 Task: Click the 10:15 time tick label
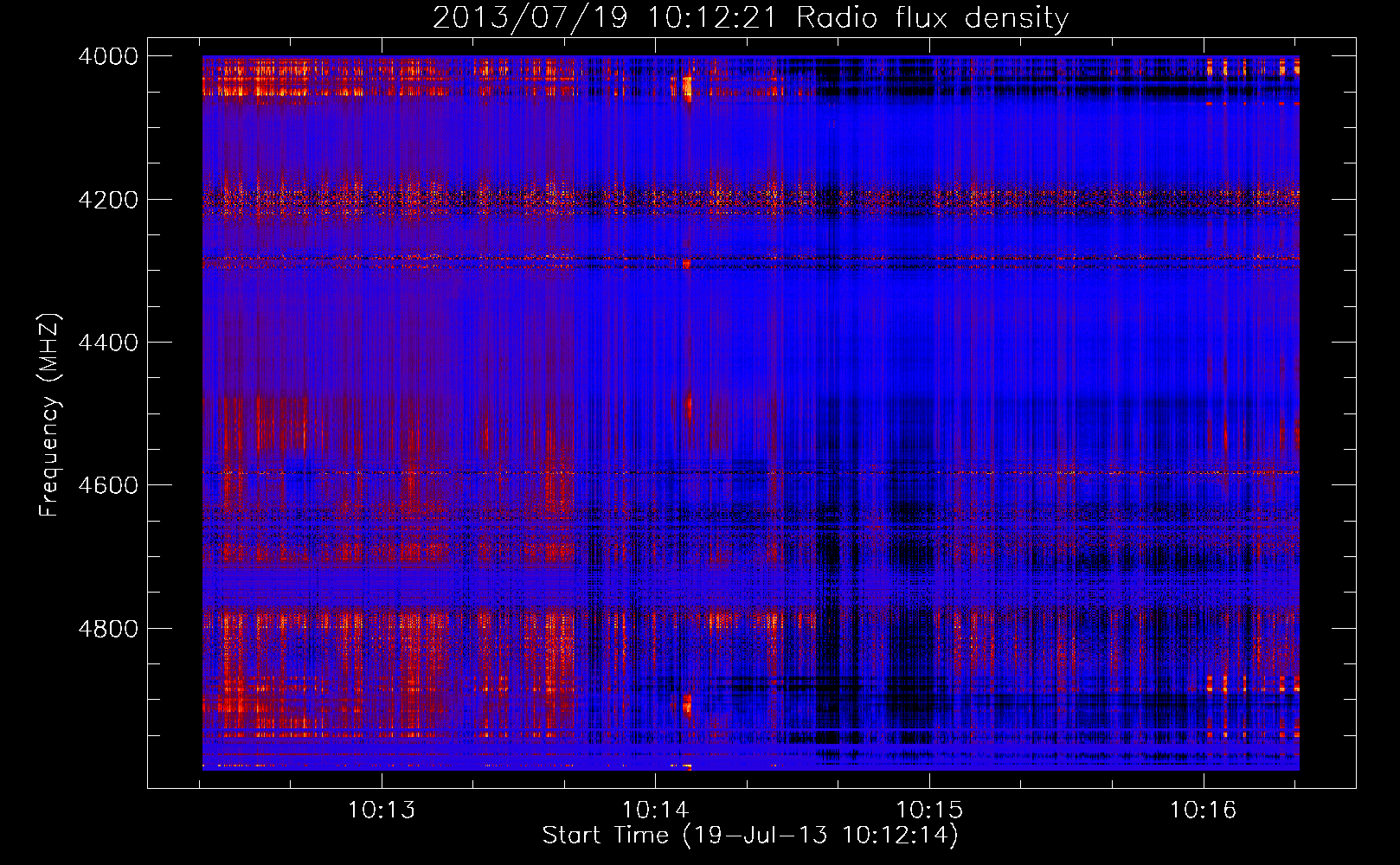(929, 810)
